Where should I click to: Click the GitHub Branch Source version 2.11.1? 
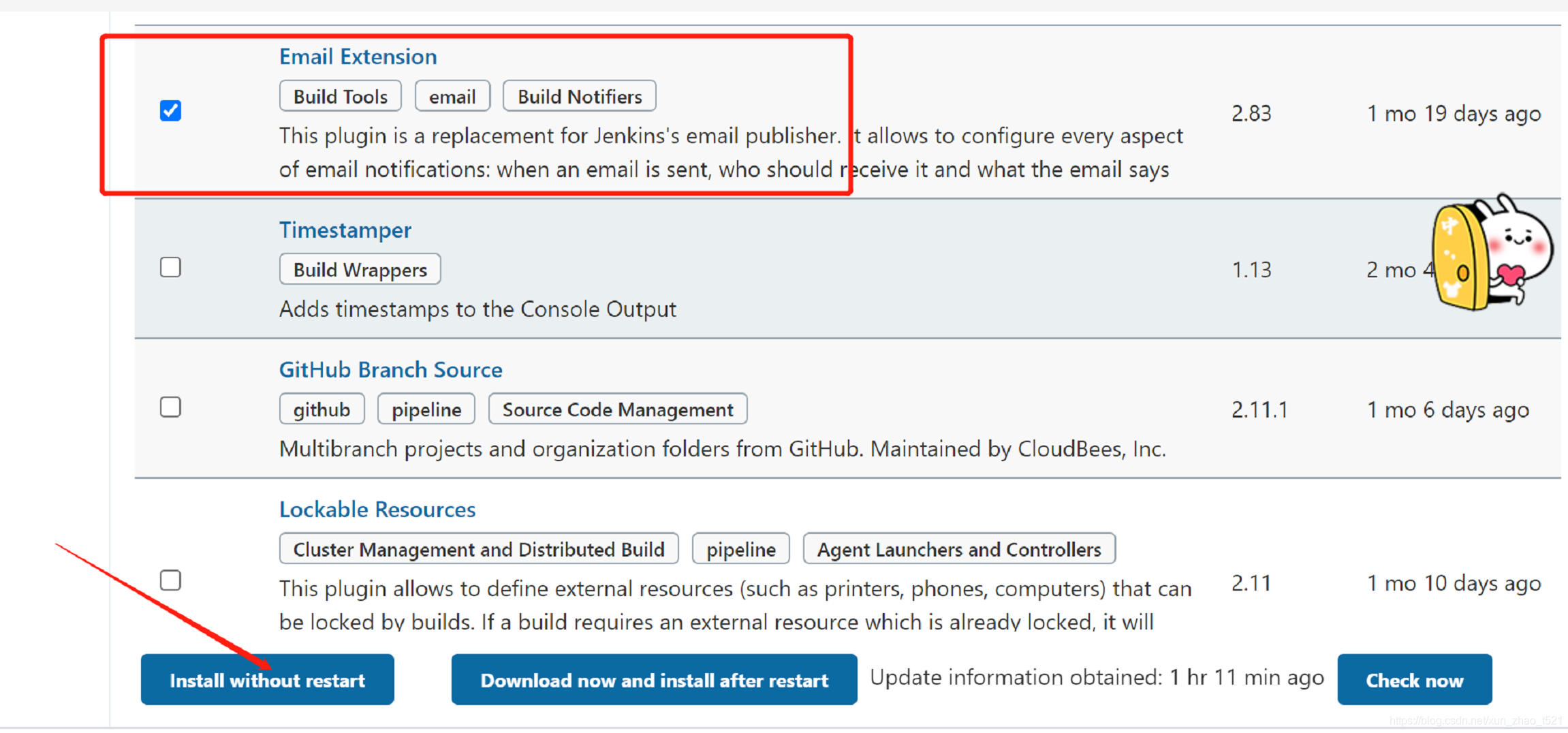pyautogui.click(x=1259, y=410)
